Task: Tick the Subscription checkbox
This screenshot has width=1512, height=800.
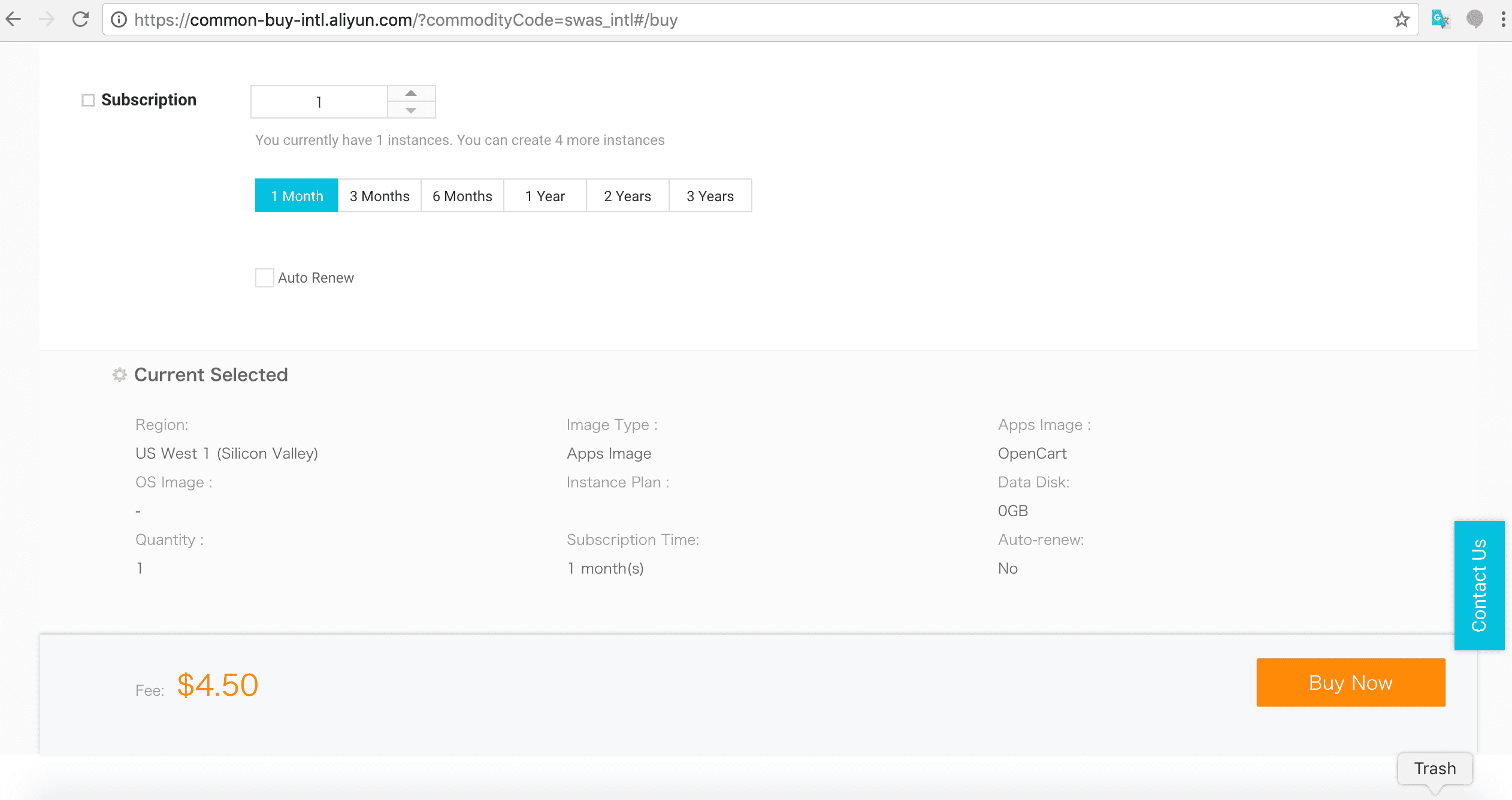Action: [x=89, y=100]
